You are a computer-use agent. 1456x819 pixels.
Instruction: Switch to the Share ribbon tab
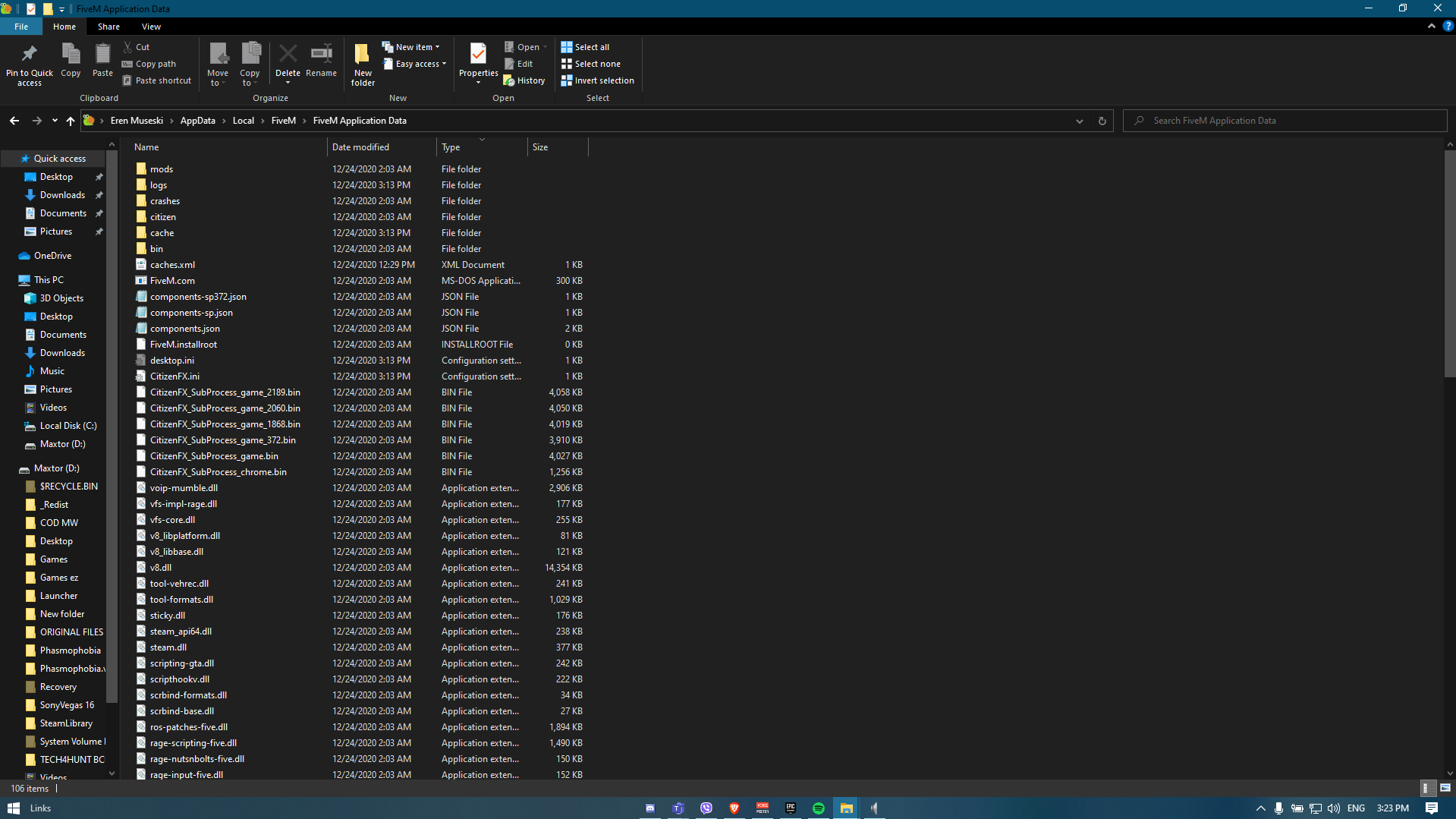108,27
